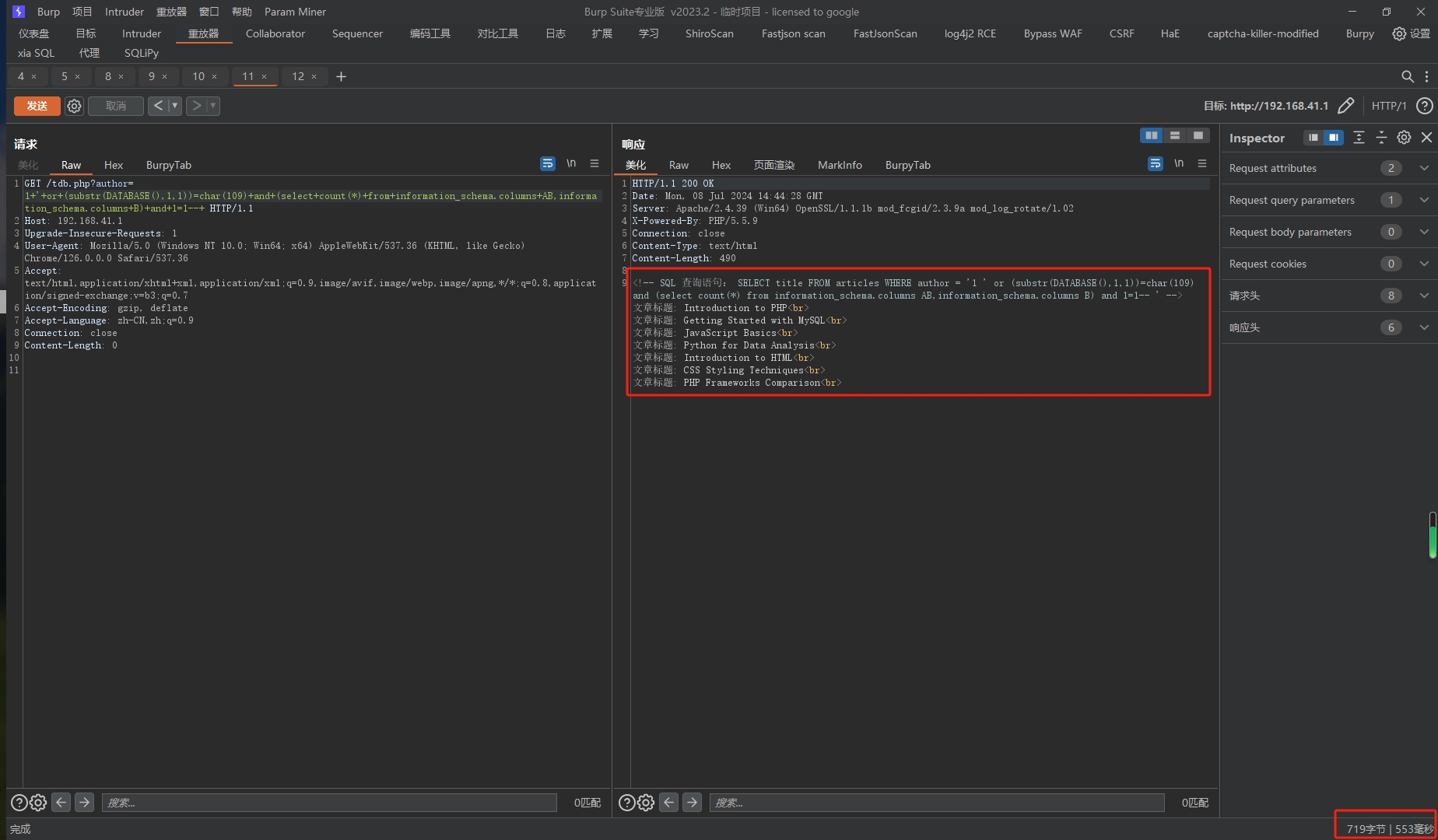The image size is (1438, 840).
Task: Go to previous match in response search
Action: (x=669, y=802)
